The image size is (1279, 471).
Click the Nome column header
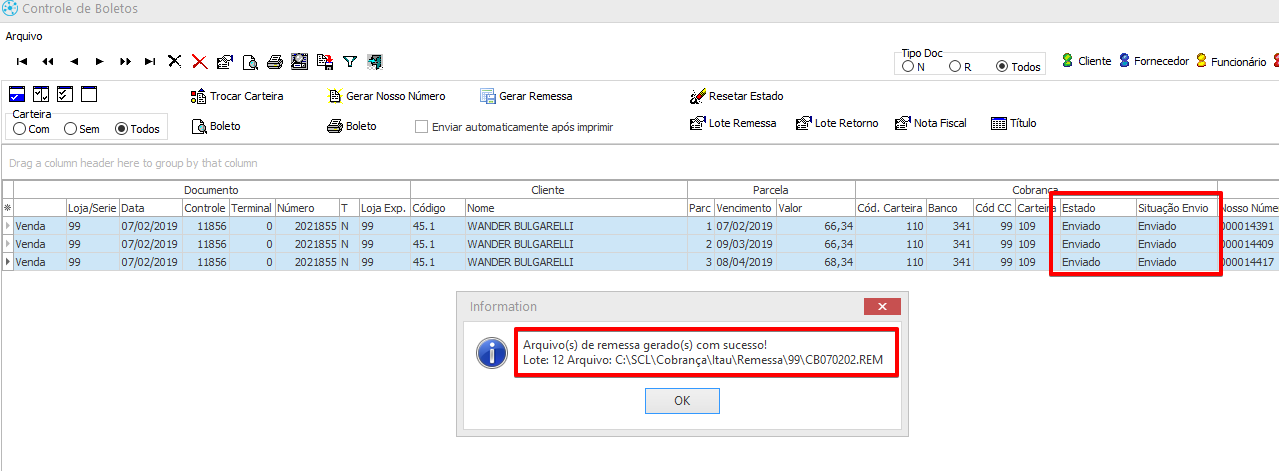[576, 208]
